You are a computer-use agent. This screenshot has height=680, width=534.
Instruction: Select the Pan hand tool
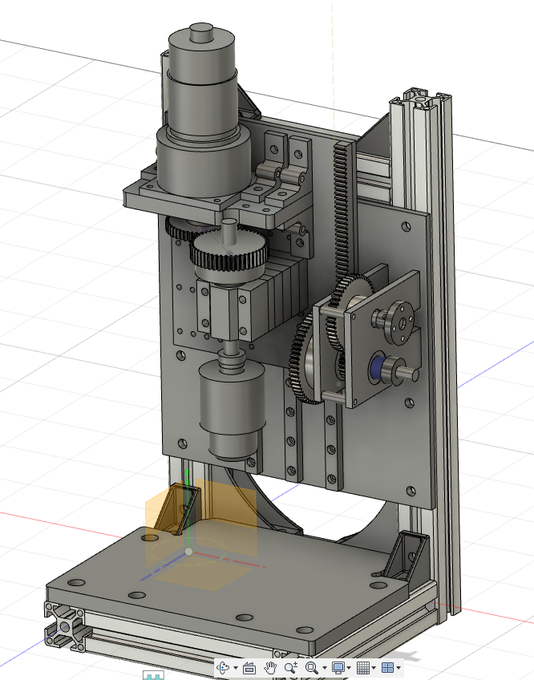(270, 667)
